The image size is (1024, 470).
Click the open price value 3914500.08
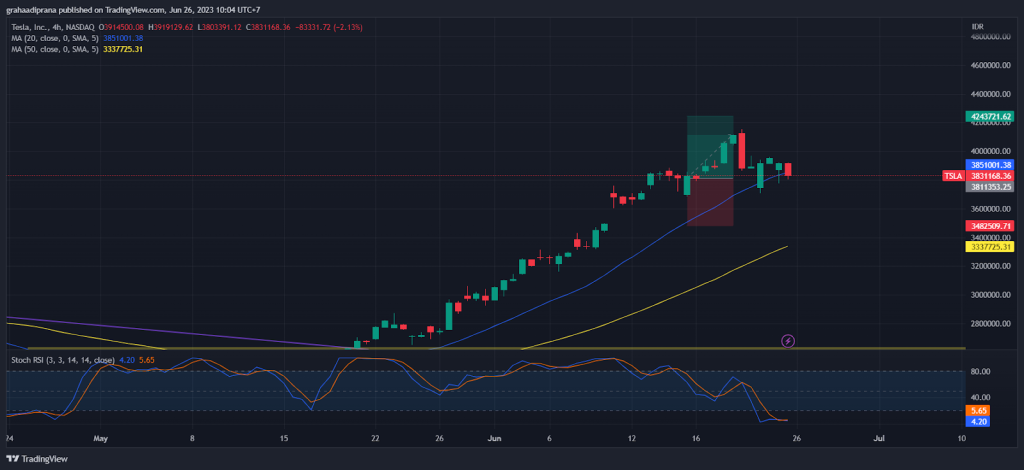click(124, 27)
